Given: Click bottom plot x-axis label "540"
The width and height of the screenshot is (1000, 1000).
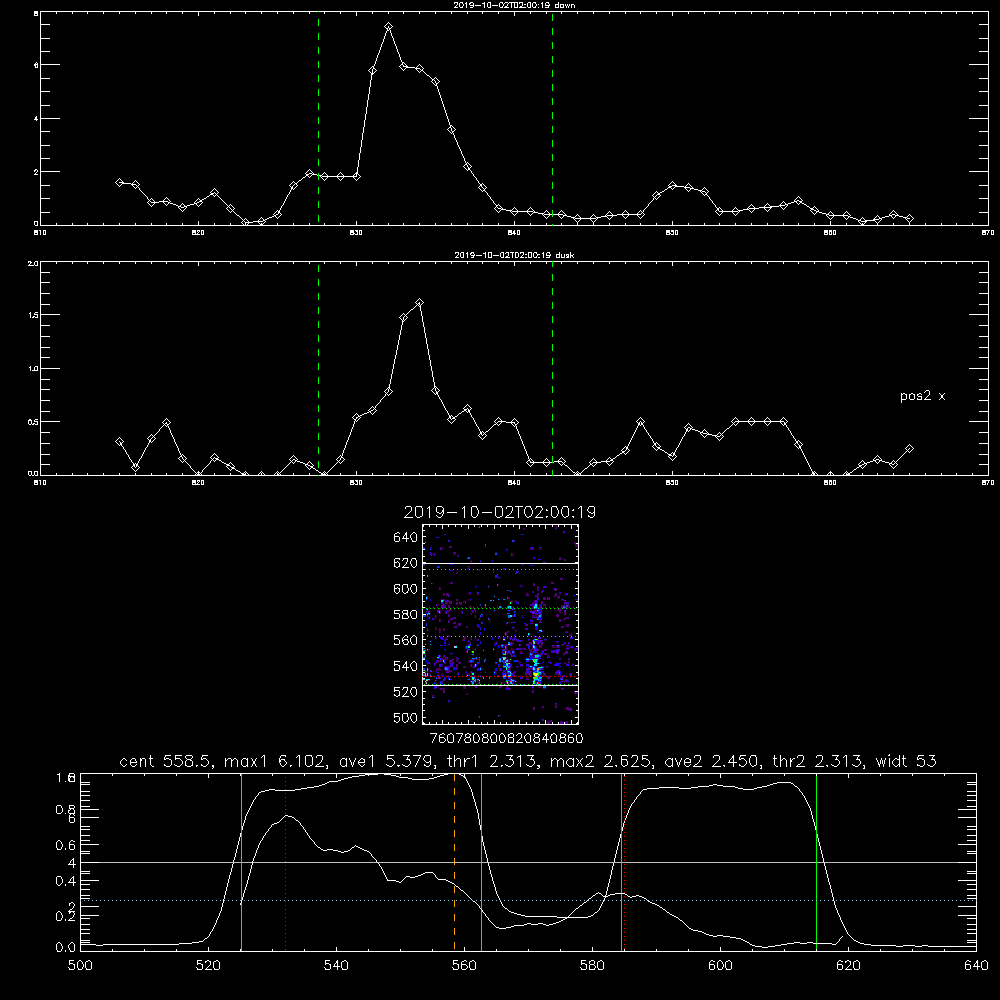Looking at the screenshot, I should tap(336, 966).
